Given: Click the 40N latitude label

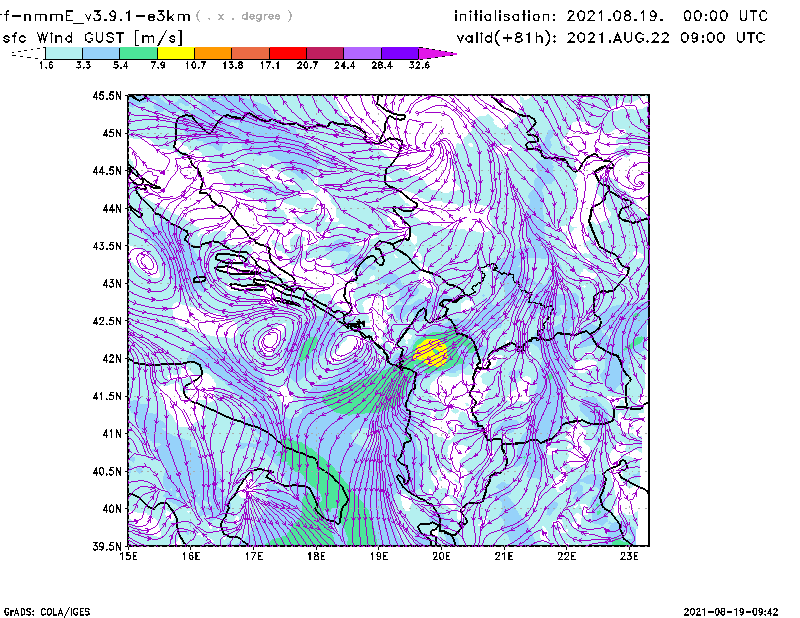Looking at the screenshot, I should pyautogui.click(x=112, y=509).
